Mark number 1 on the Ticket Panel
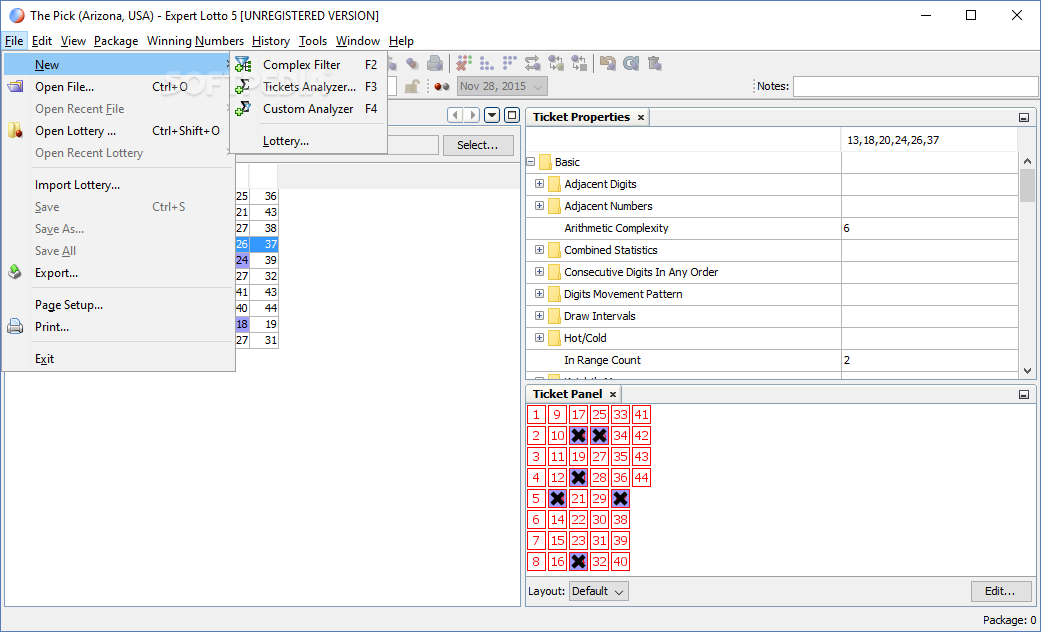1041x632 pixels. pyautogui.click(x=536, y=415)
